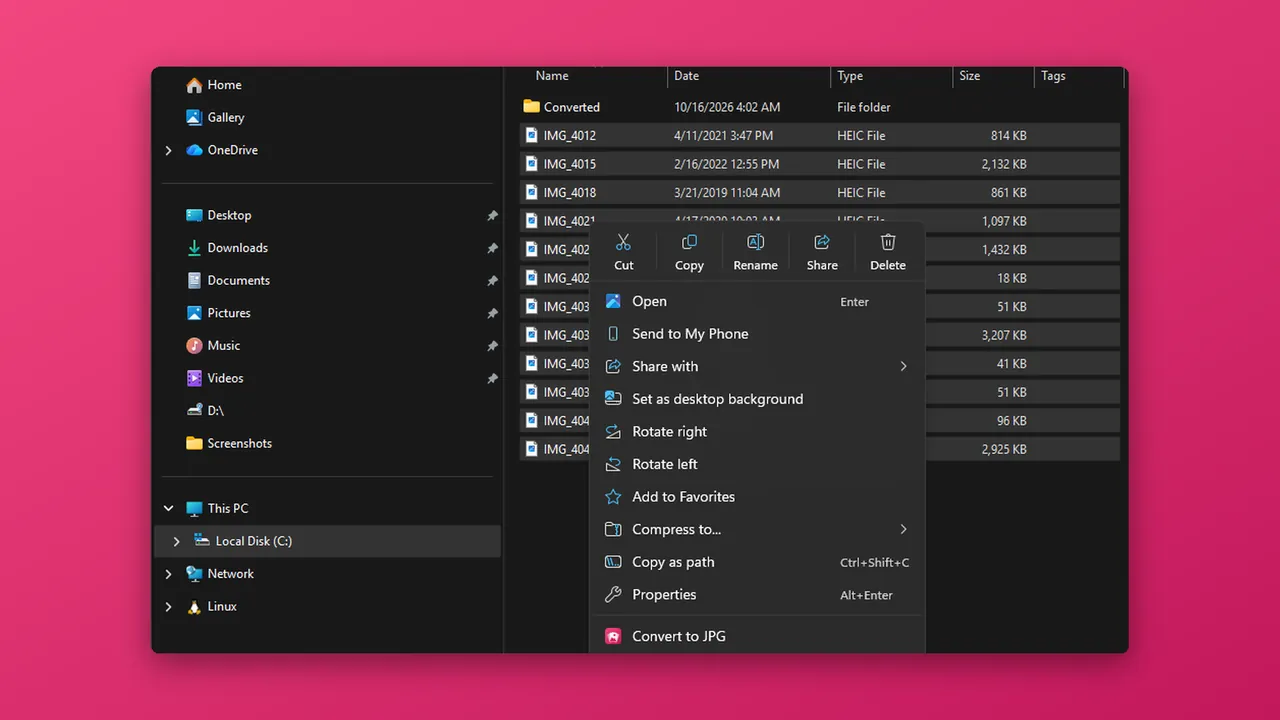Click the Network icon in sidebar
Viewport: 1280px width, 720px height.
click(194, 573)
